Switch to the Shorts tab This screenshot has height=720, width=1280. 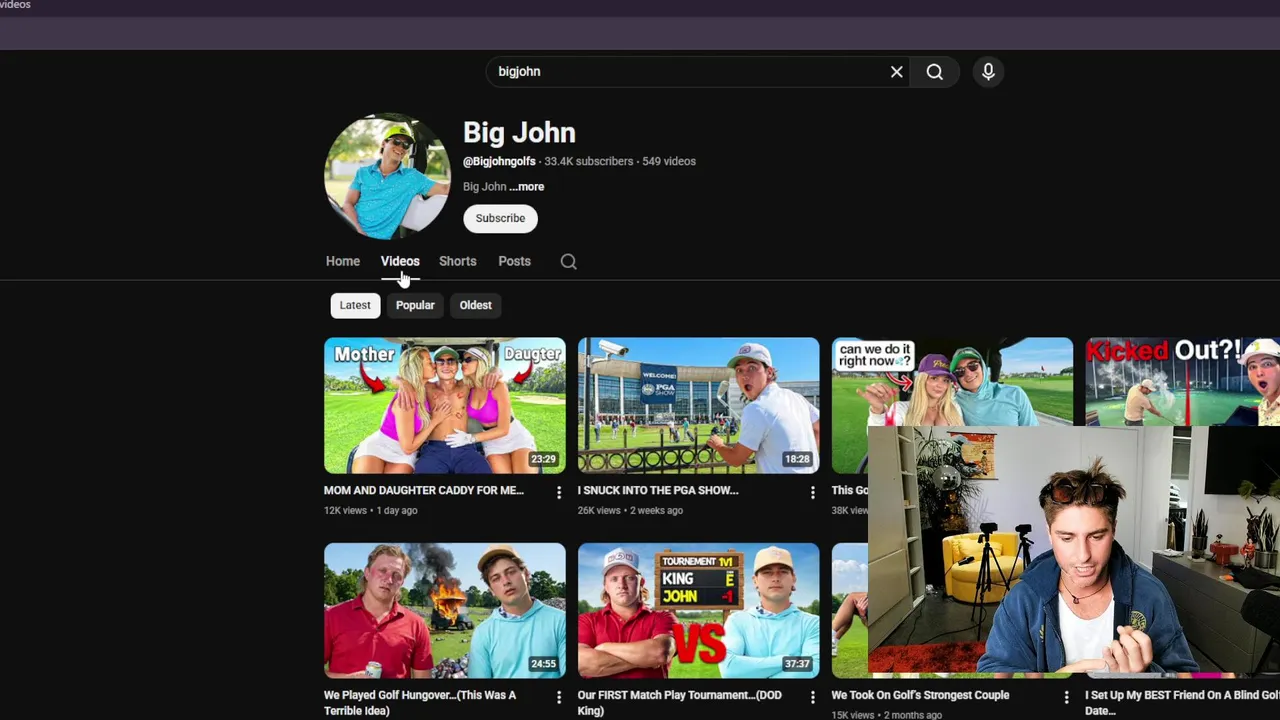click(x=457, y=261)
